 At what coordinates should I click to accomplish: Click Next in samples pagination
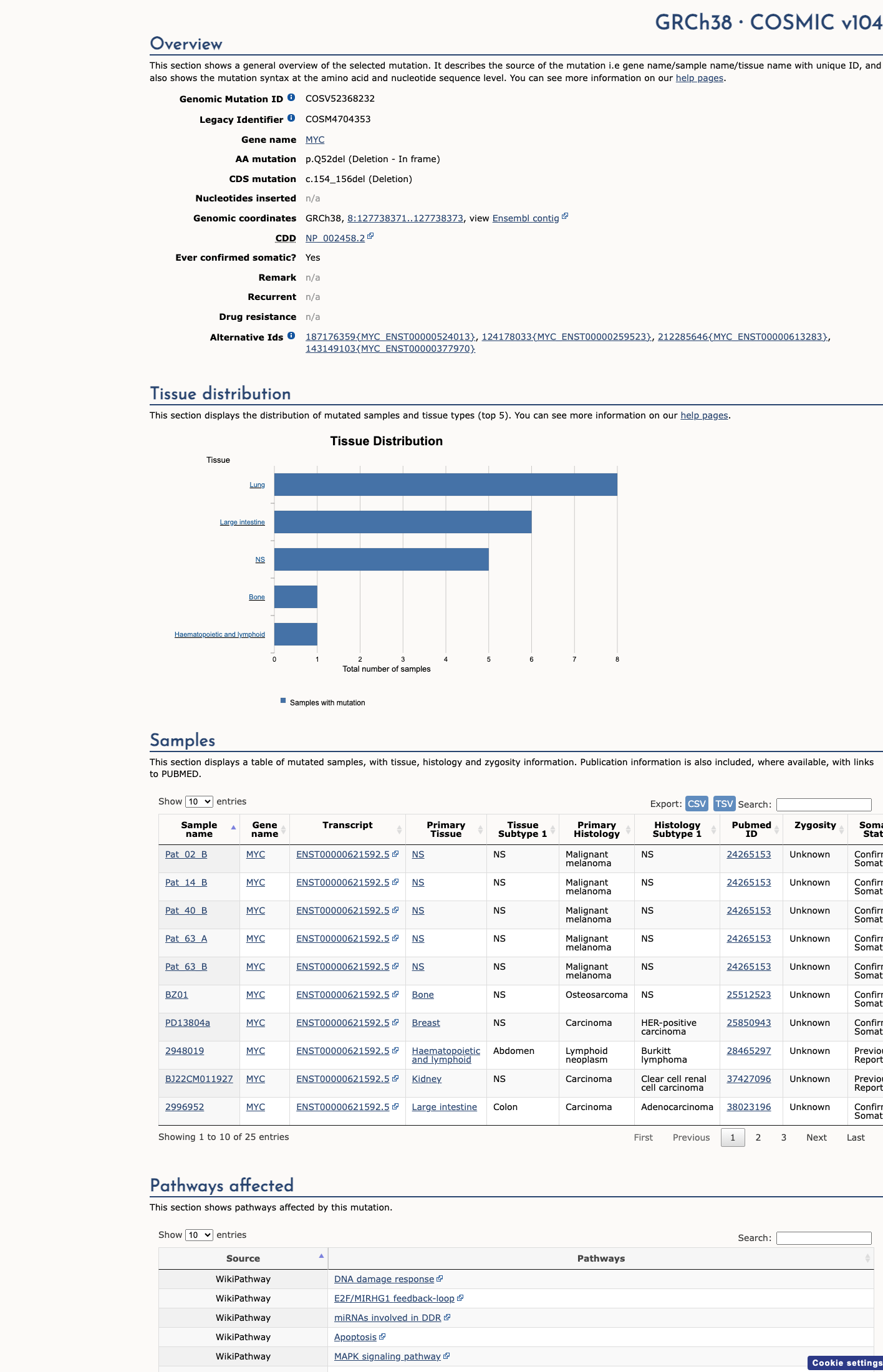816,1138
